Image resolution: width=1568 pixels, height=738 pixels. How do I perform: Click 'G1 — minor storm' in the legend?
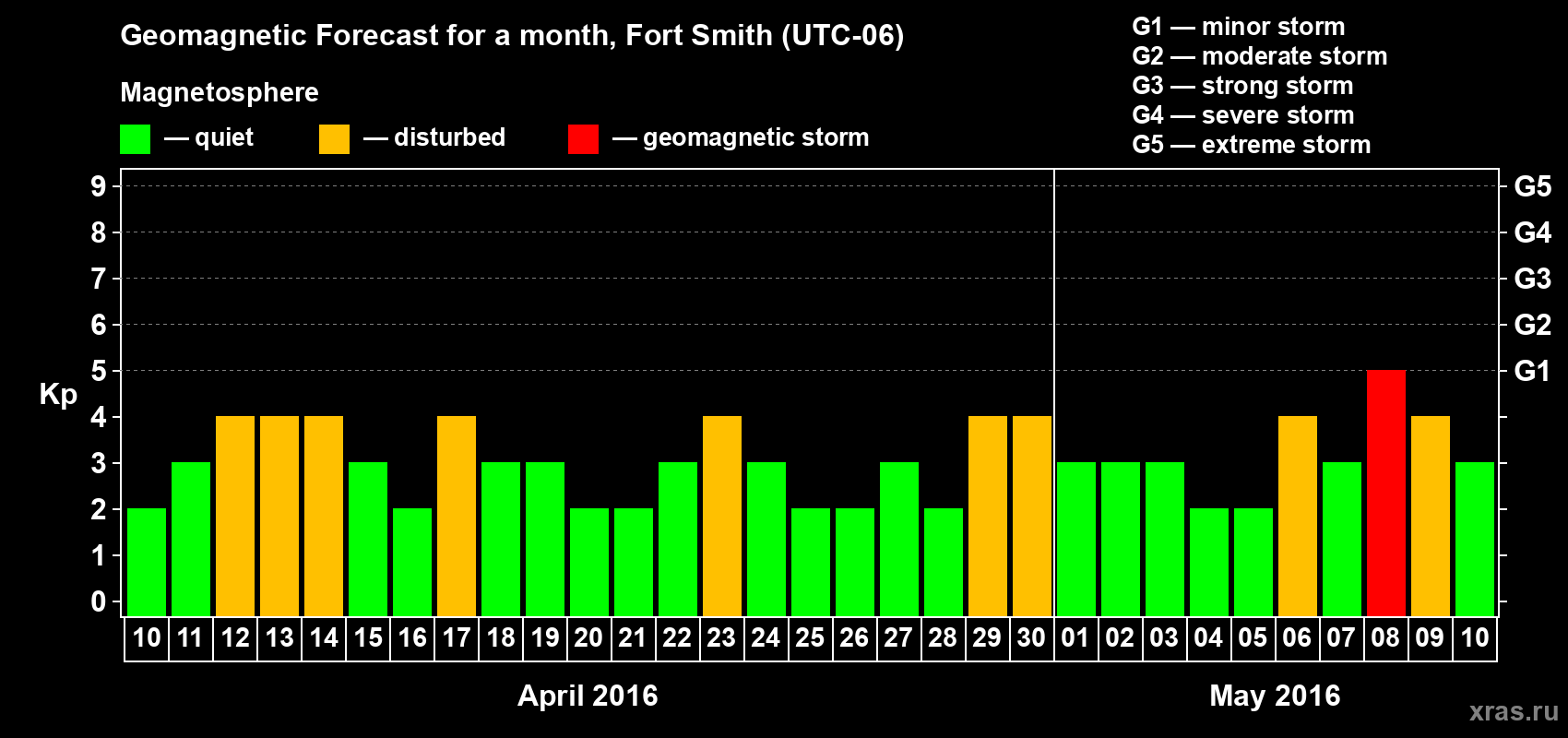coord(1238,27)
